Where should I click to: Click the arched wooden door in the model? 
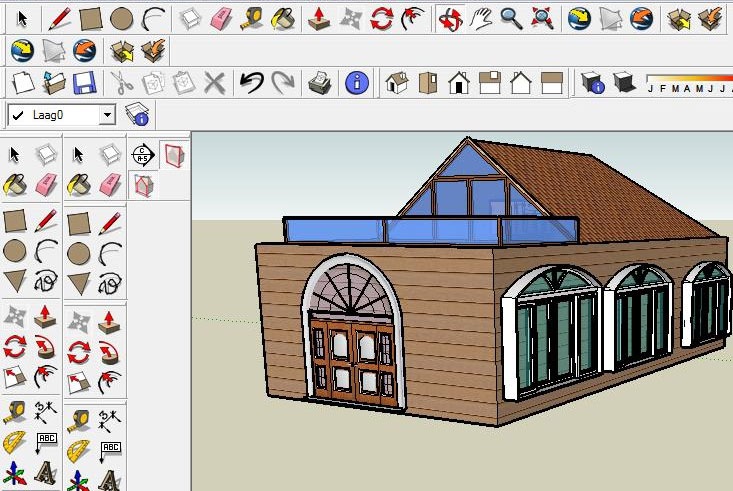tap(353, 358)
